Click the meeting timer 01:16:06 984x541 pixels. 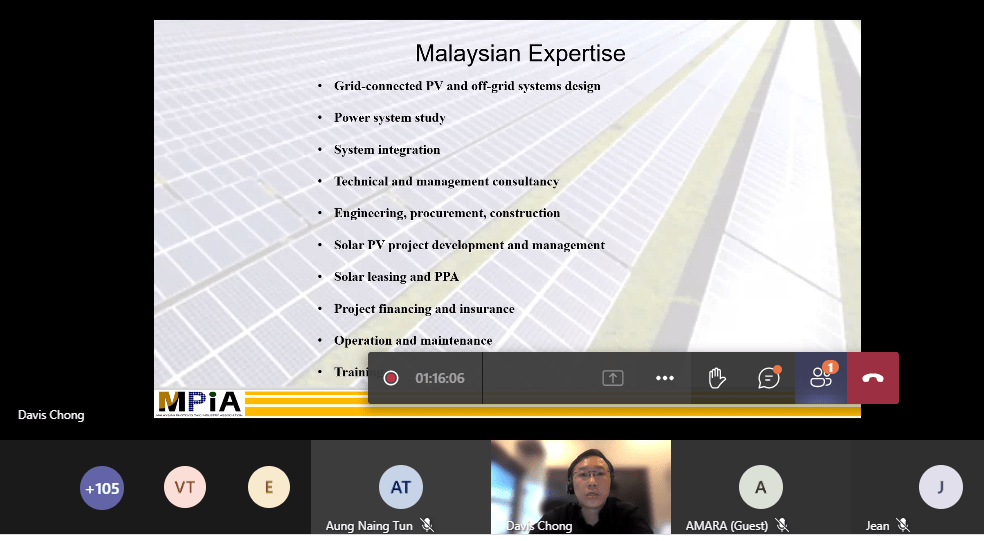pyautogui.click(x=440, y=378)
